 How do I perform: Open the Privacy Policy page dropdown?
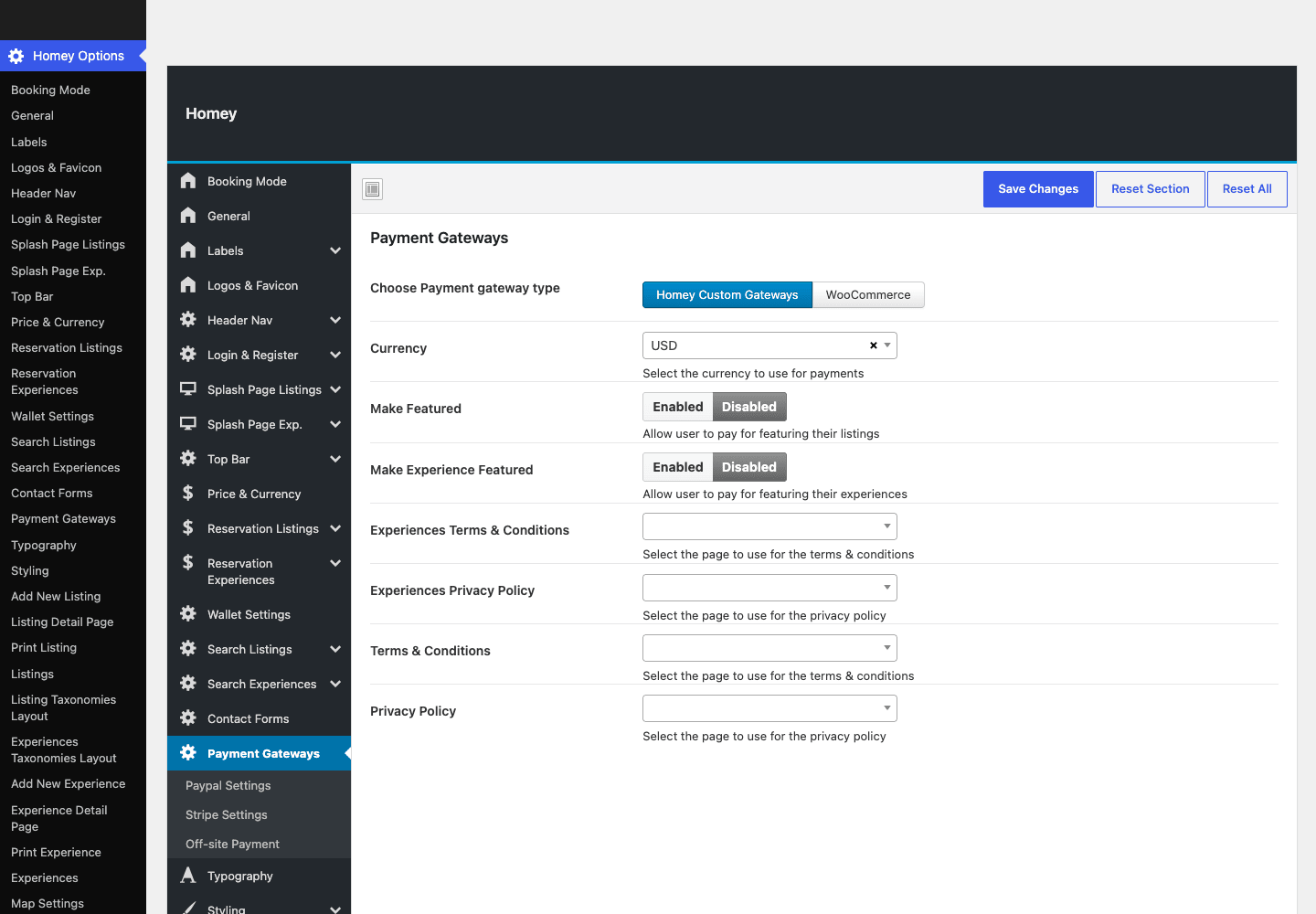(x=769, y=708)
